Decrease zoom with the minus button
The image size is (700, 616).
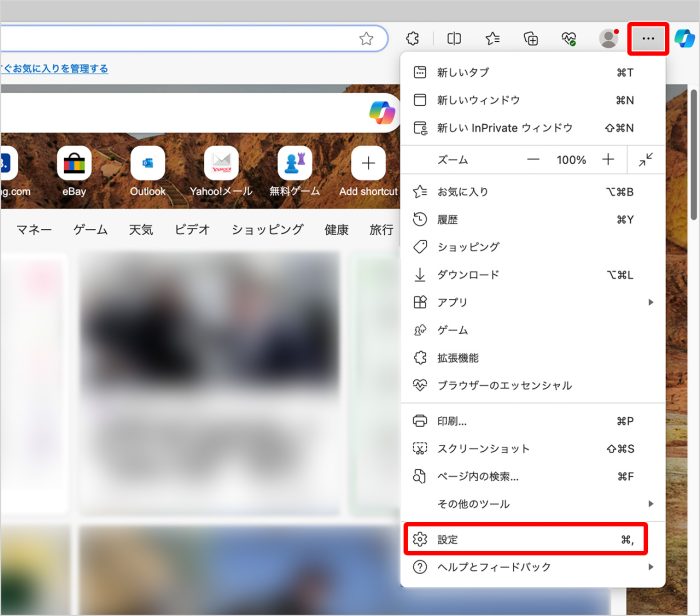coord(533,160)
